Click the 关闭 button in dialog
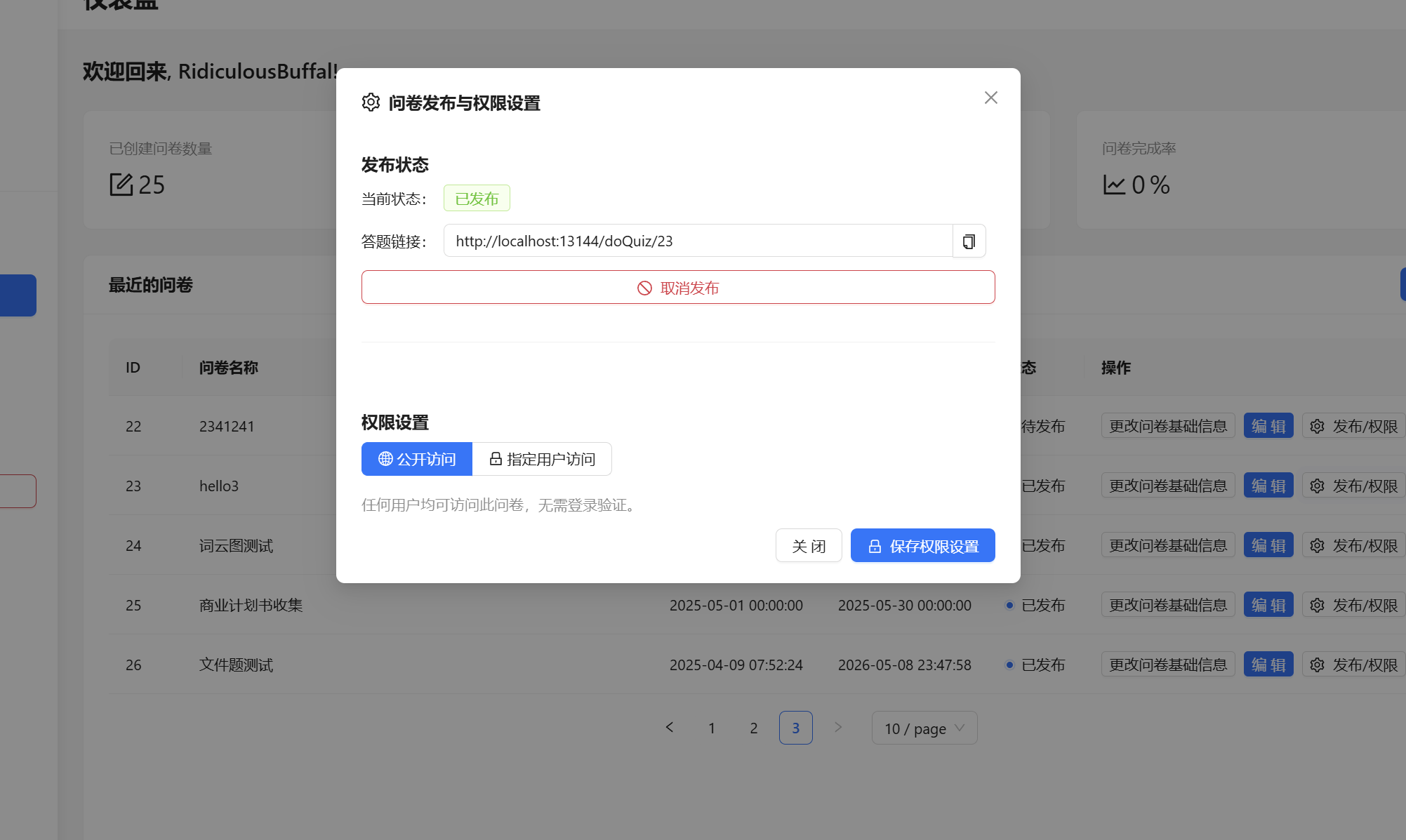Viewport: 1406px width, 840px height. pyautogui.click(x=808, y=546)
